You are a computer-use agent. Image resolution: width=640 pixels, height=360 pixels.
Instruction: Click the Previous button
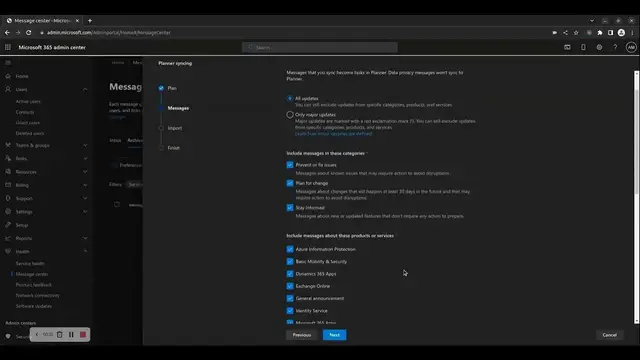pyautogui.click(x=302, y=335)
